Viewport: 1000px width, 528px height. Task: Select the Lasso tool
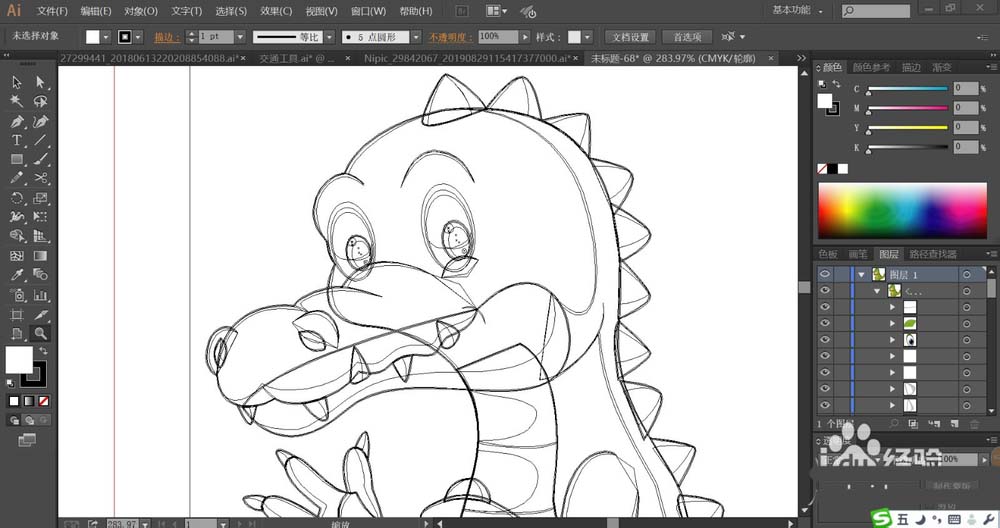click(40, 101)
